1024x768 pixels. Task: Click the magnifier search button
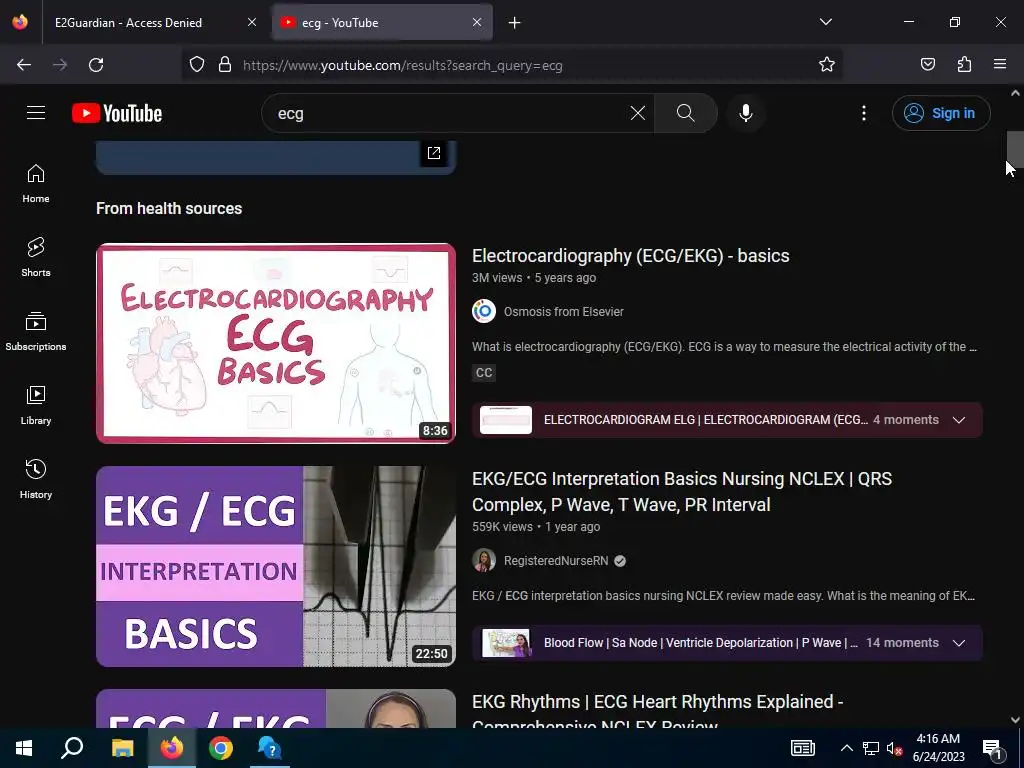point(686,113)
